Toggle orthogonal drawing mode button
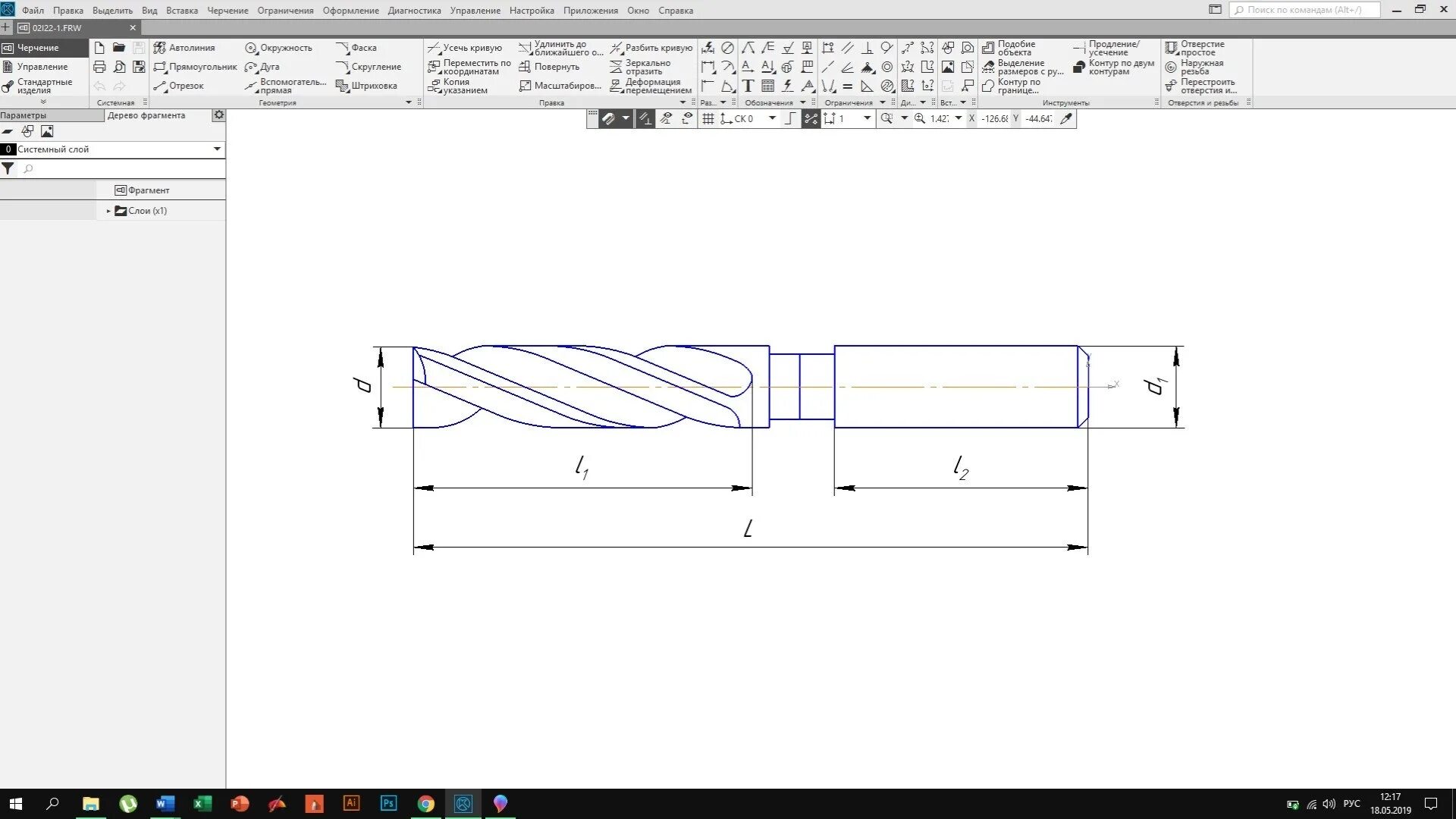The width and height of the screenshot is (1456, 819). [790, 118]
